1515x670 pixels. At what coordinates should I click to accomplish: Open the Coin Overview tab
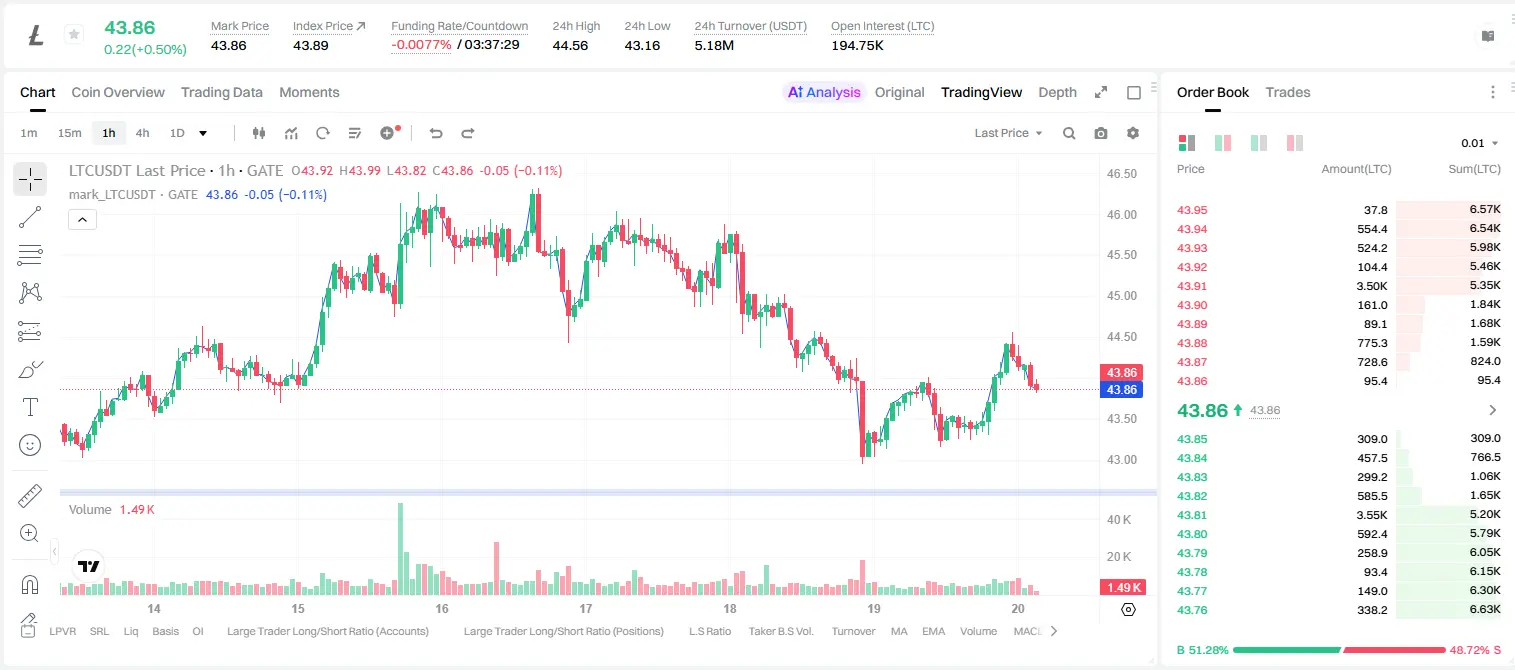[x=118, y=92]
